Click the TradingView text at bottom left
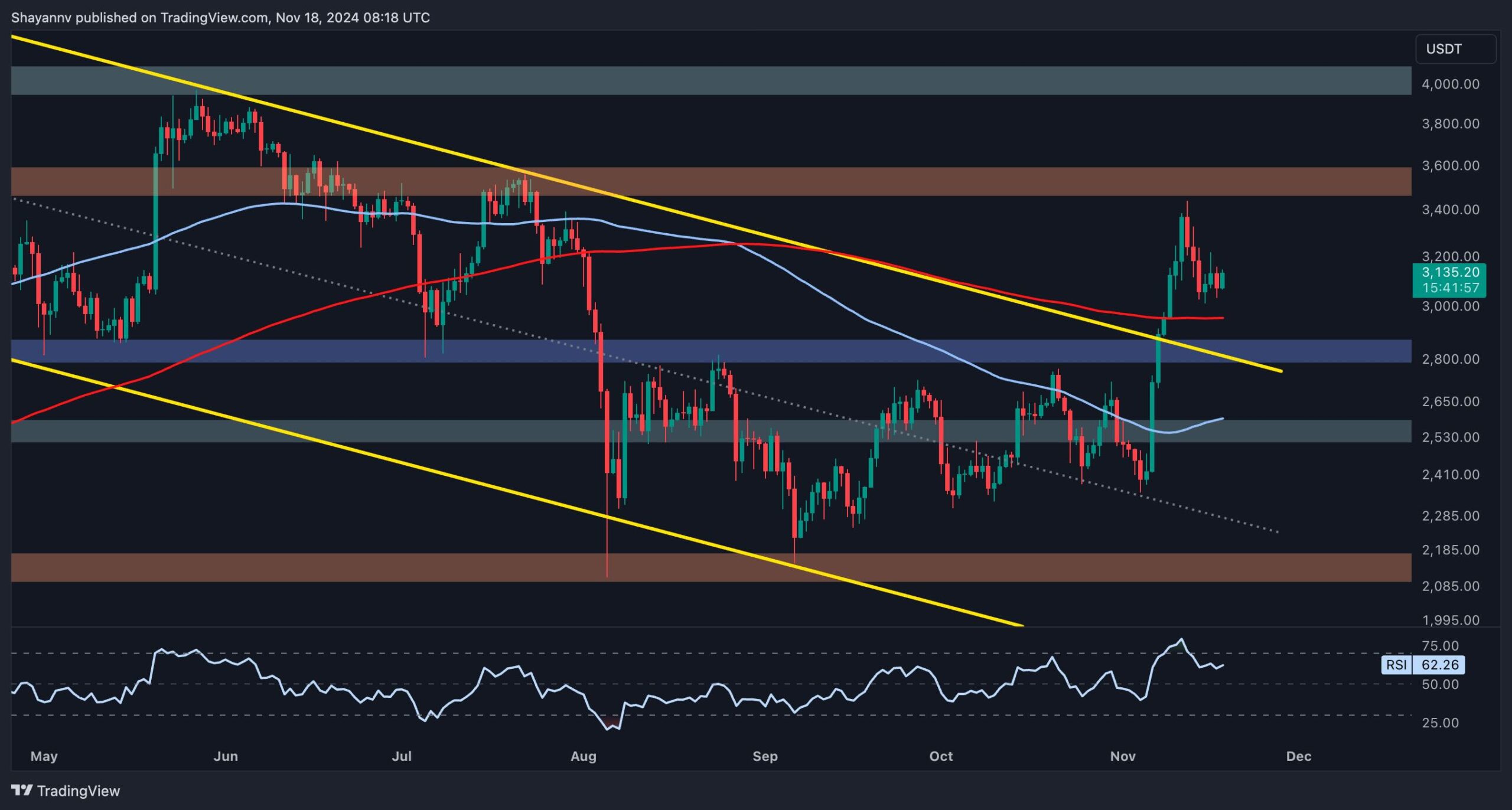 tap(78, 791)
